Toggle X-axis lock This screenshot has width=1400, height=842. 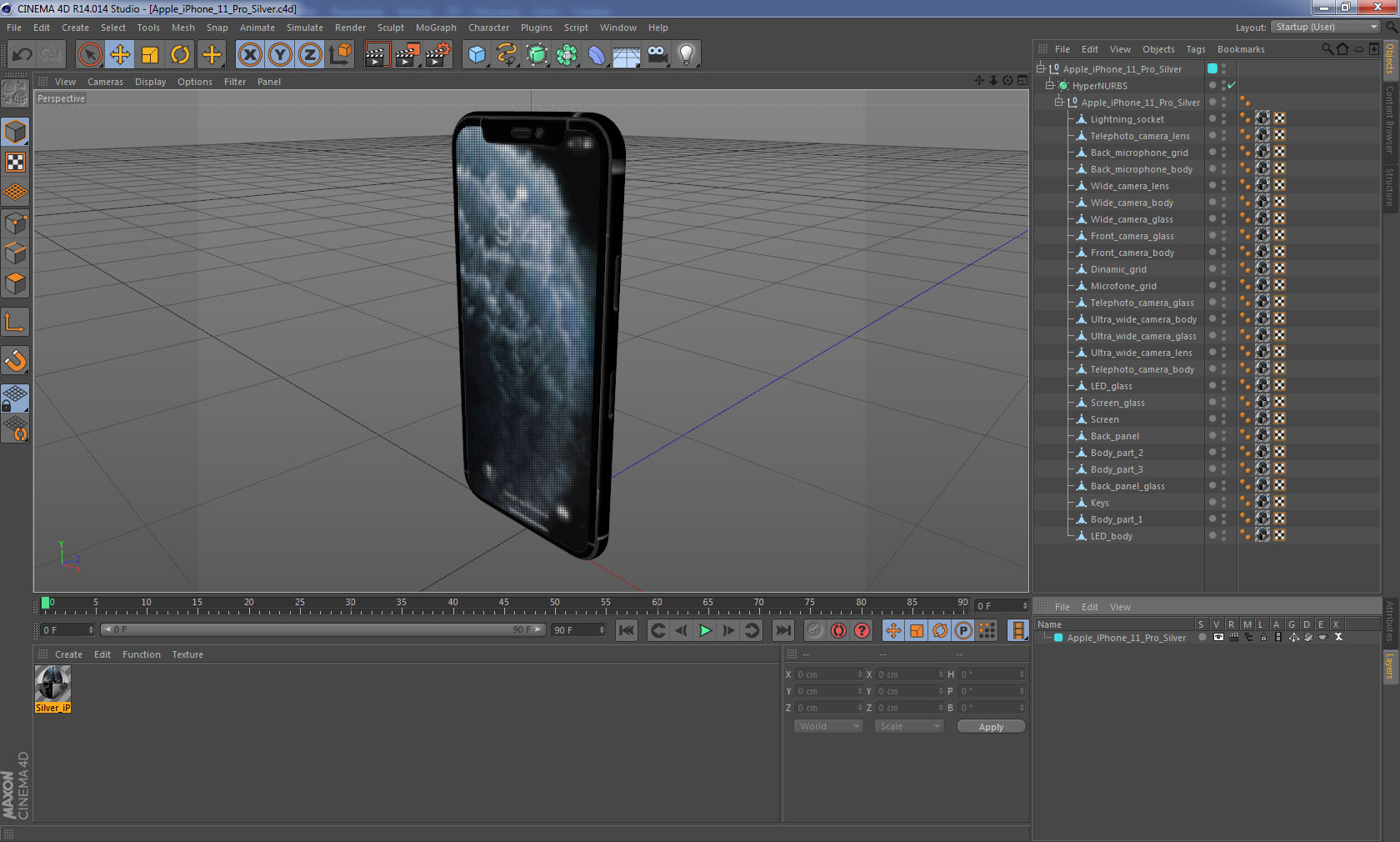pyautogui.click(x=249, y=55)
